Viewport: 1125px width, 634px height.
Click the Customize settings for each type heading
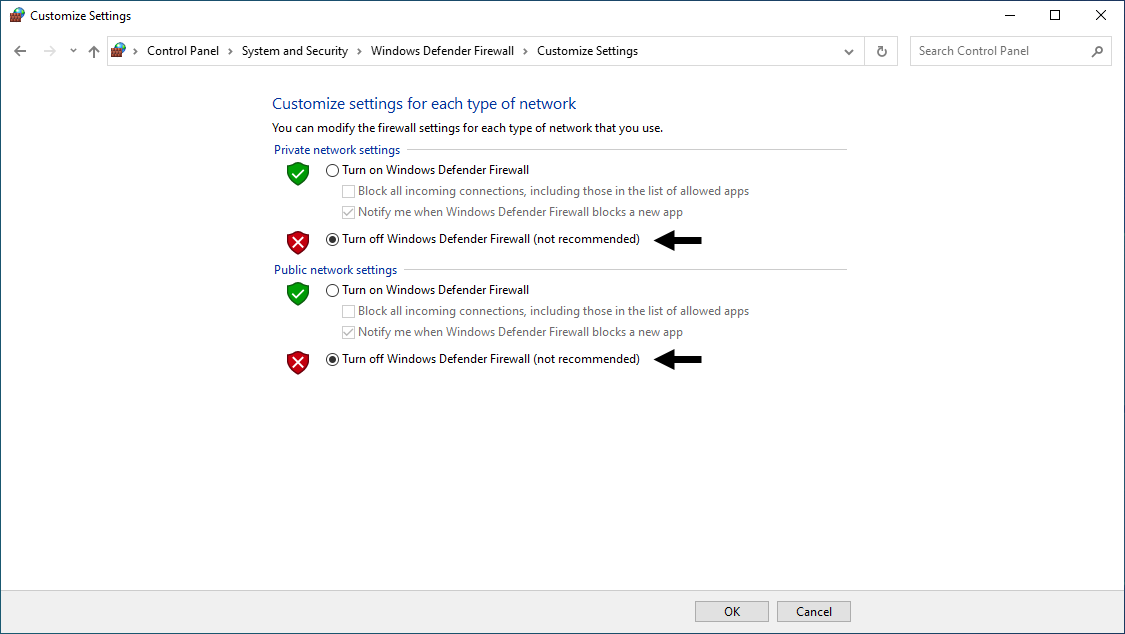pyautogui.click(x=424, y=104)
